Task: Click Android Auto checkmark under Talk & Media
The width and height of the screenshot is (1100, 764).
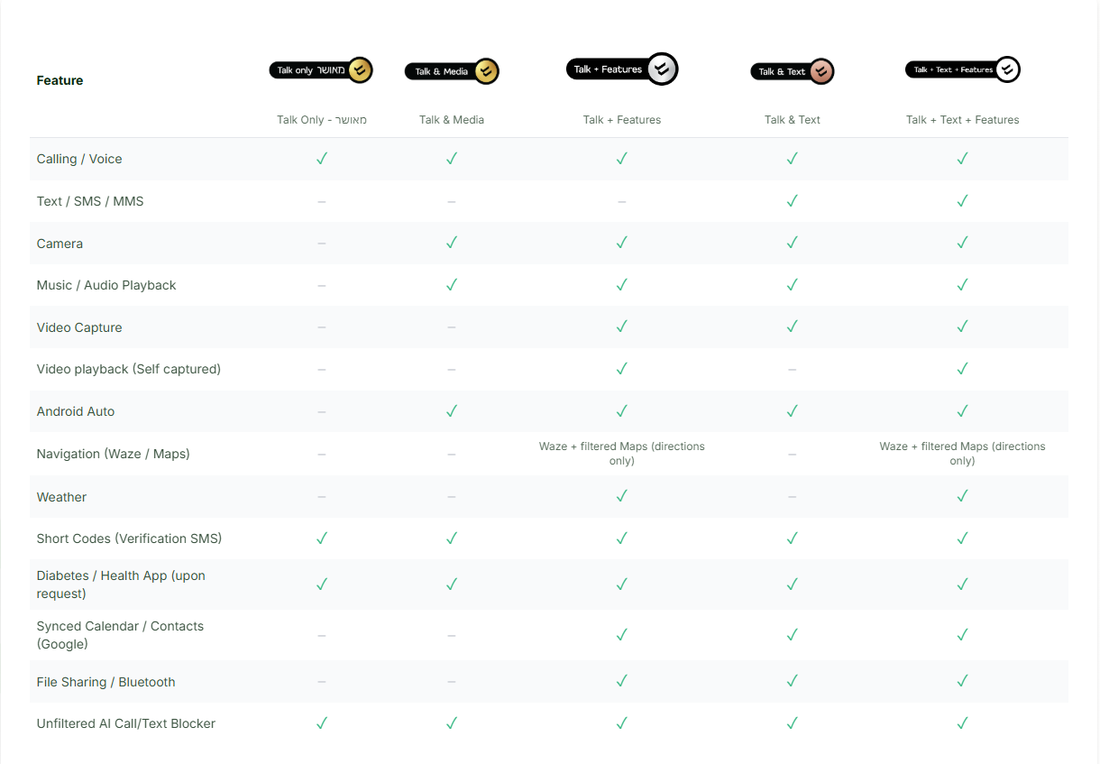Action: point(452,410)
